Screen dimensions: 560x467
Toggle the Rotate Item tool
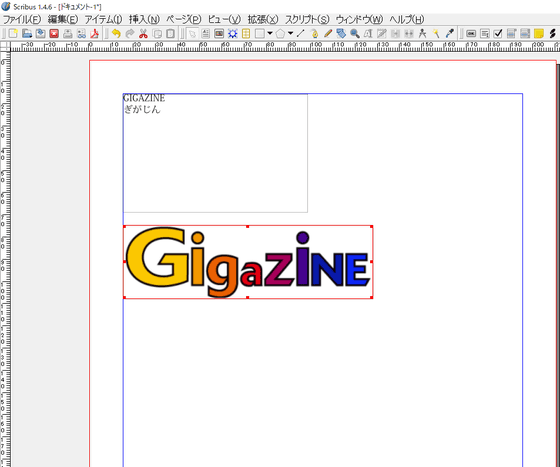[341, 34]
